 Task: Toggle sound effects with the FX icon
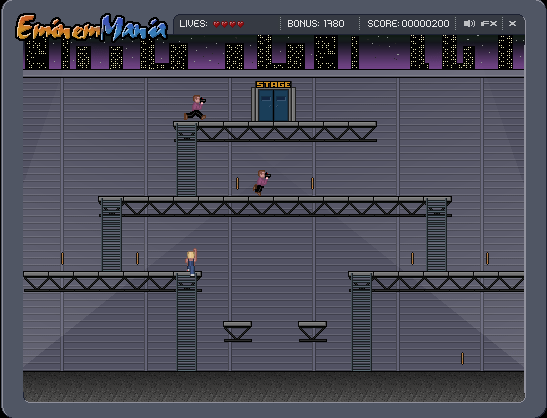click(488, 23)
